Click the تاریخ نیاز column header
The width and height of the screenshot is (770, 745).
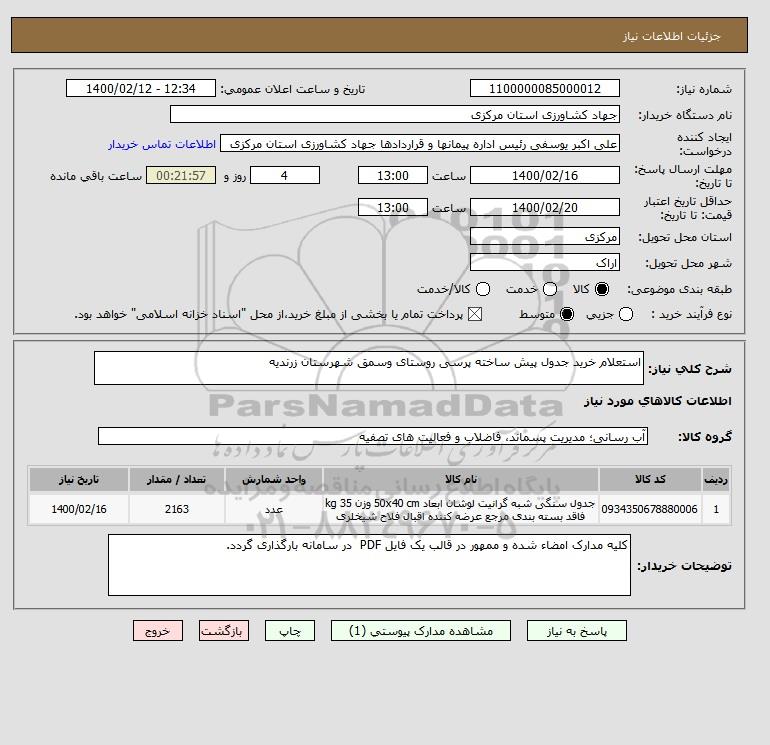pyautogui.click(x=79, y=479)
